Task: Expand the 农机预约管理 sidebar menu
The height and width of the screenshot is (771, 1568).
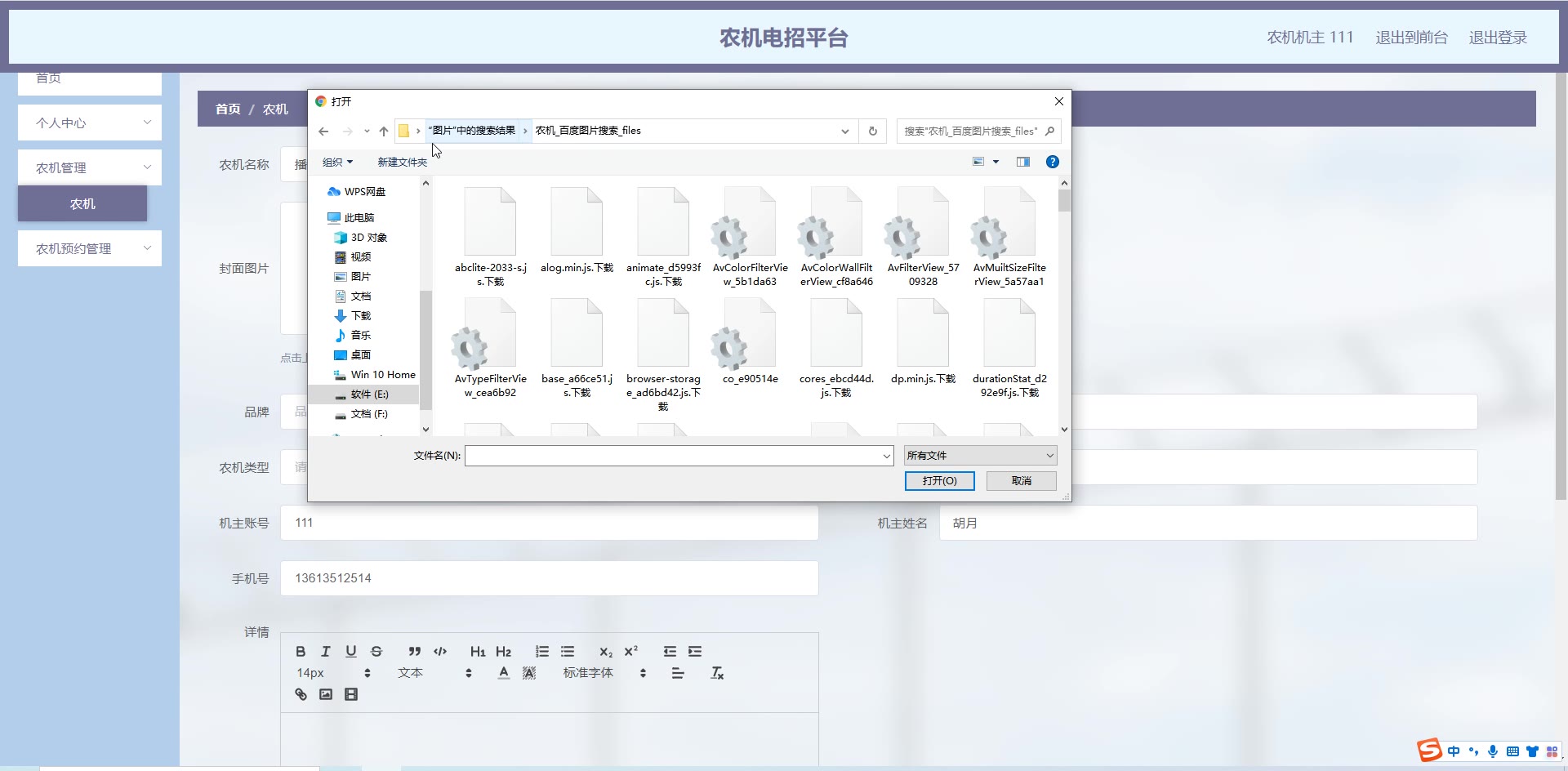Action: 90,248
